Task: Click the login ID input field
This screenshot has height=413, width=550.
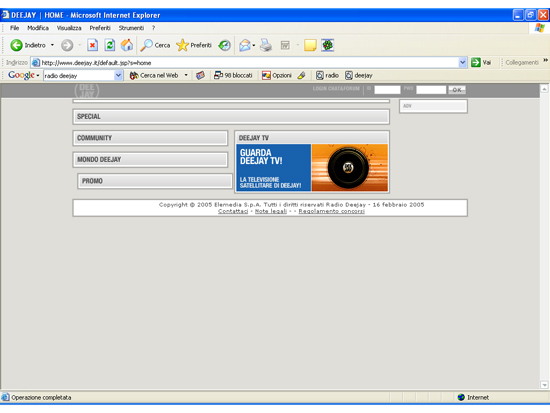Action: [387, 90]
